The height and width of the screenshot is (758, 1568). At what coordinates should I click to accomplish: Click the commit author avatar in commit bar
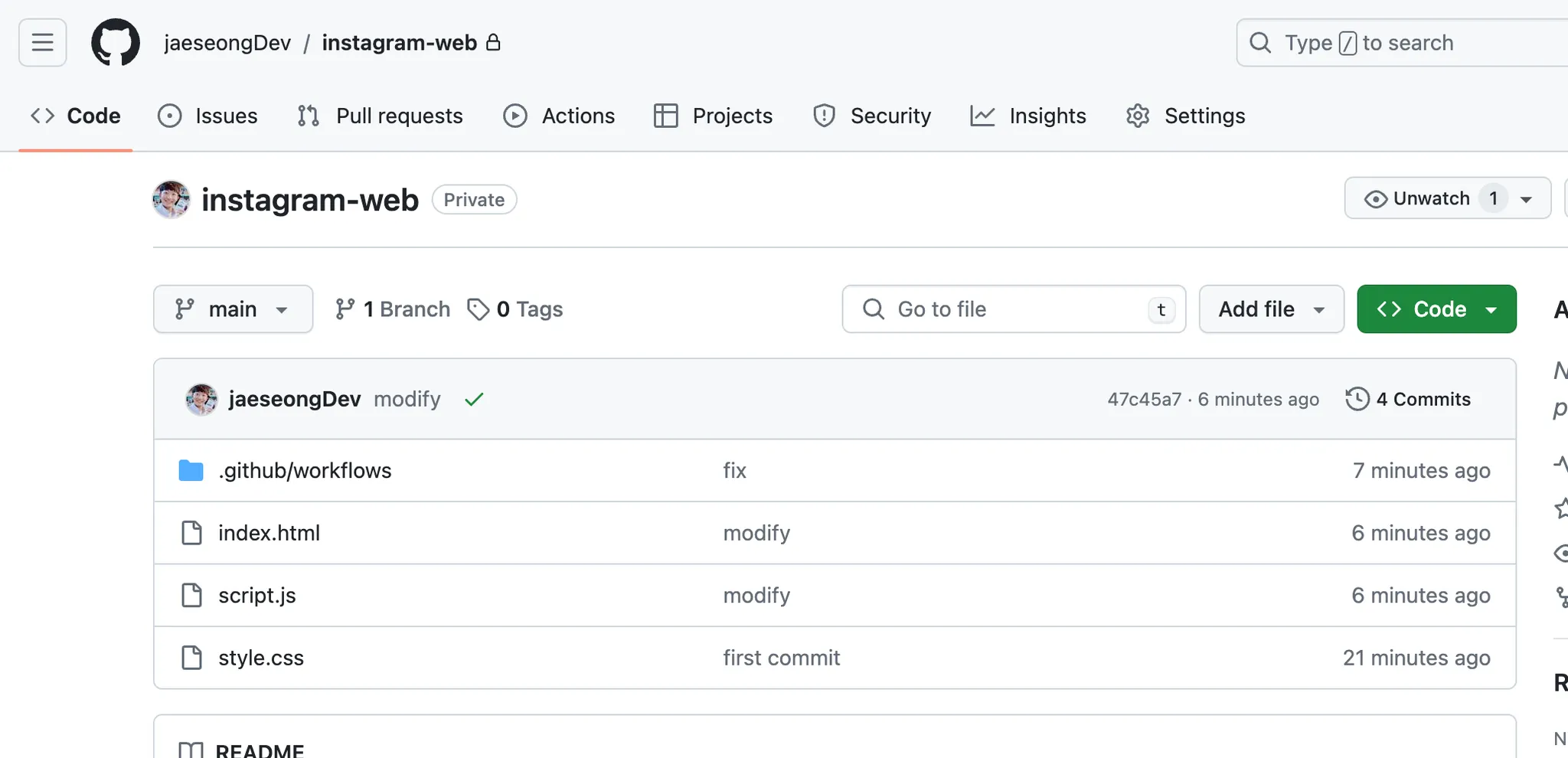click(x=201, y=400)
